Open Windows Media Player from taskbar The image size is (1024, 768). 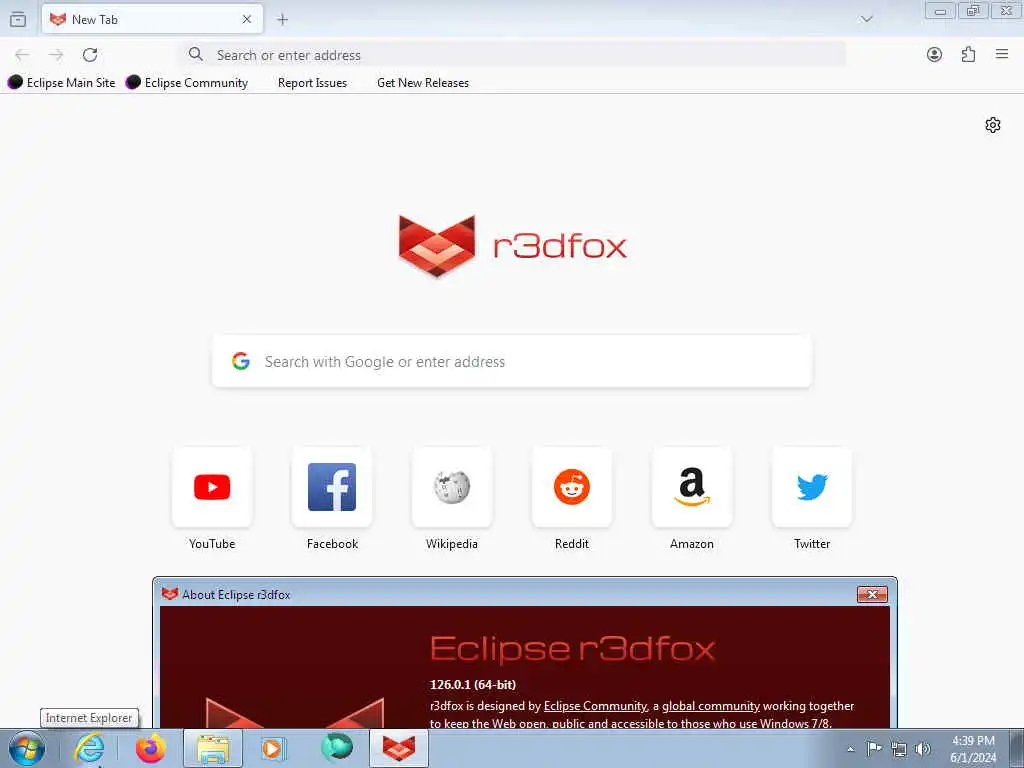coord(274,748)
